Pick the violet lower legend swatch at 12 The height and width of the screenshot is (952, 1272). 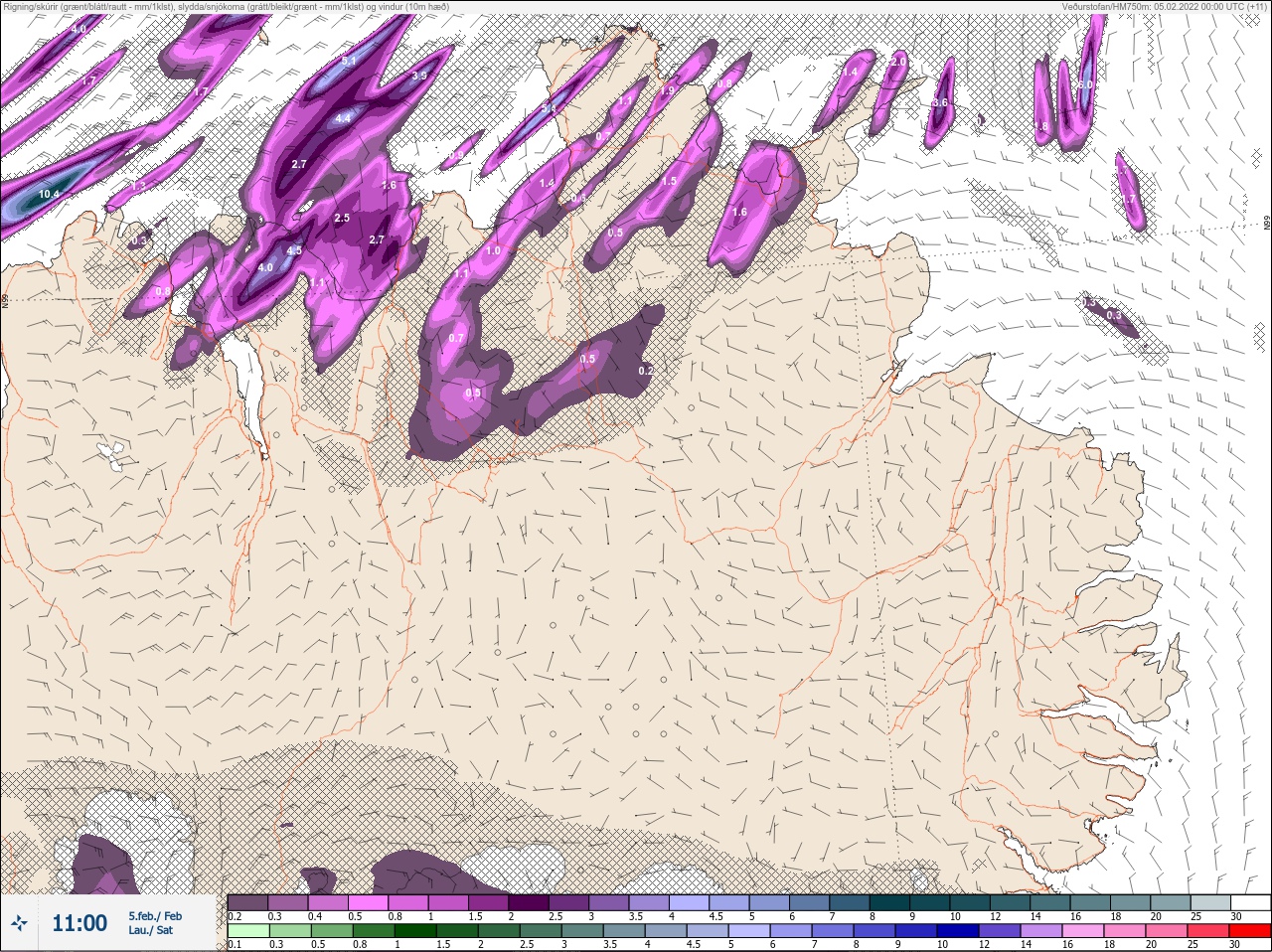pos(1000,931)
